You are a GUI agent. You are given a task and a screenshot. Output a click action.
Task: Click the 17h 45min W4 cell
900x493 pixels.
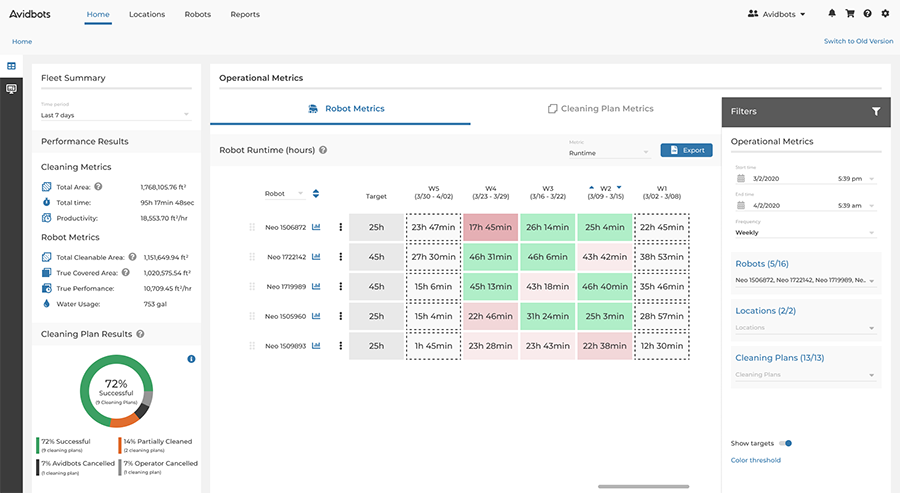pyautogui.click(x=490, y=227)
